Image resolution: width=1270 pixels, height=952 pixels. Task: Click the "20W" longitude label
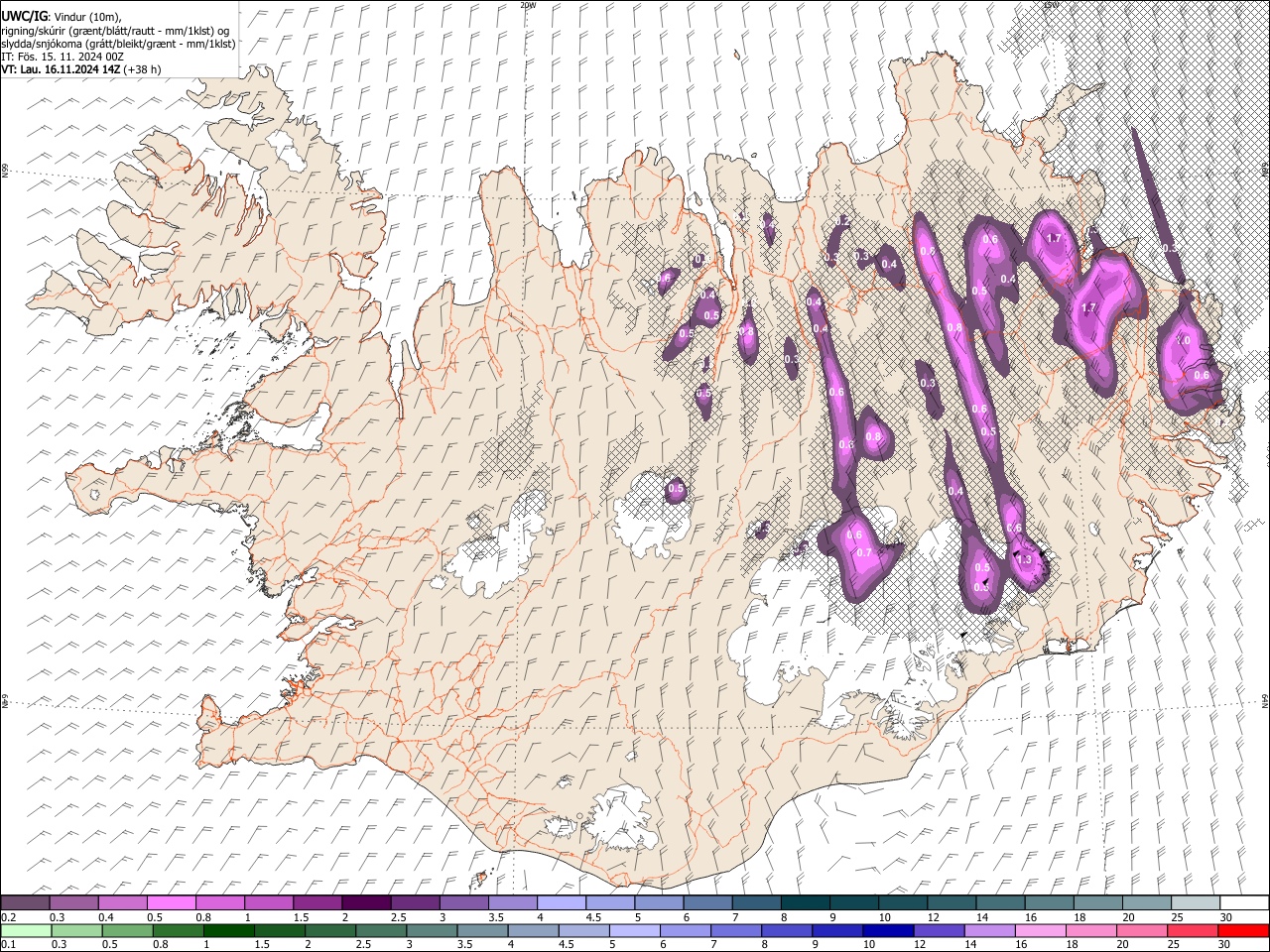click(528, 5)
